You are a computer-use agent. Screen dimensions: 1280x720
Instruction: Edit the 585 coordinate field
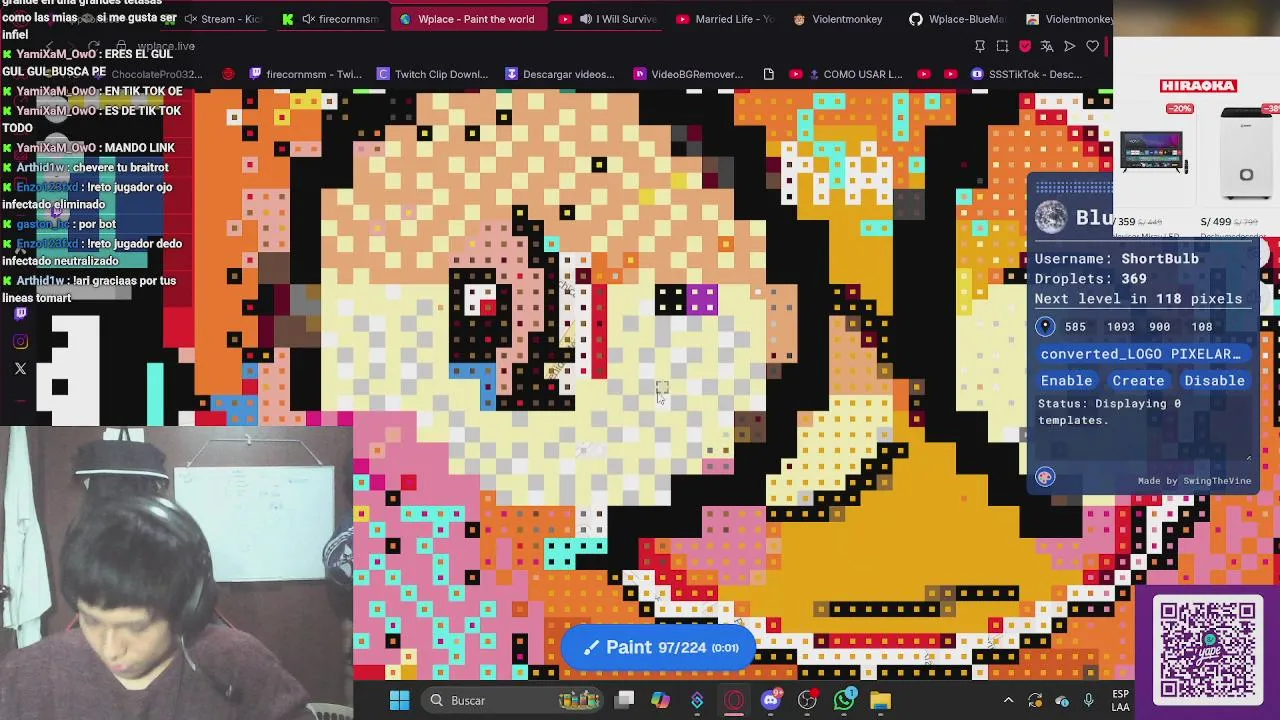coord(1075,327)
